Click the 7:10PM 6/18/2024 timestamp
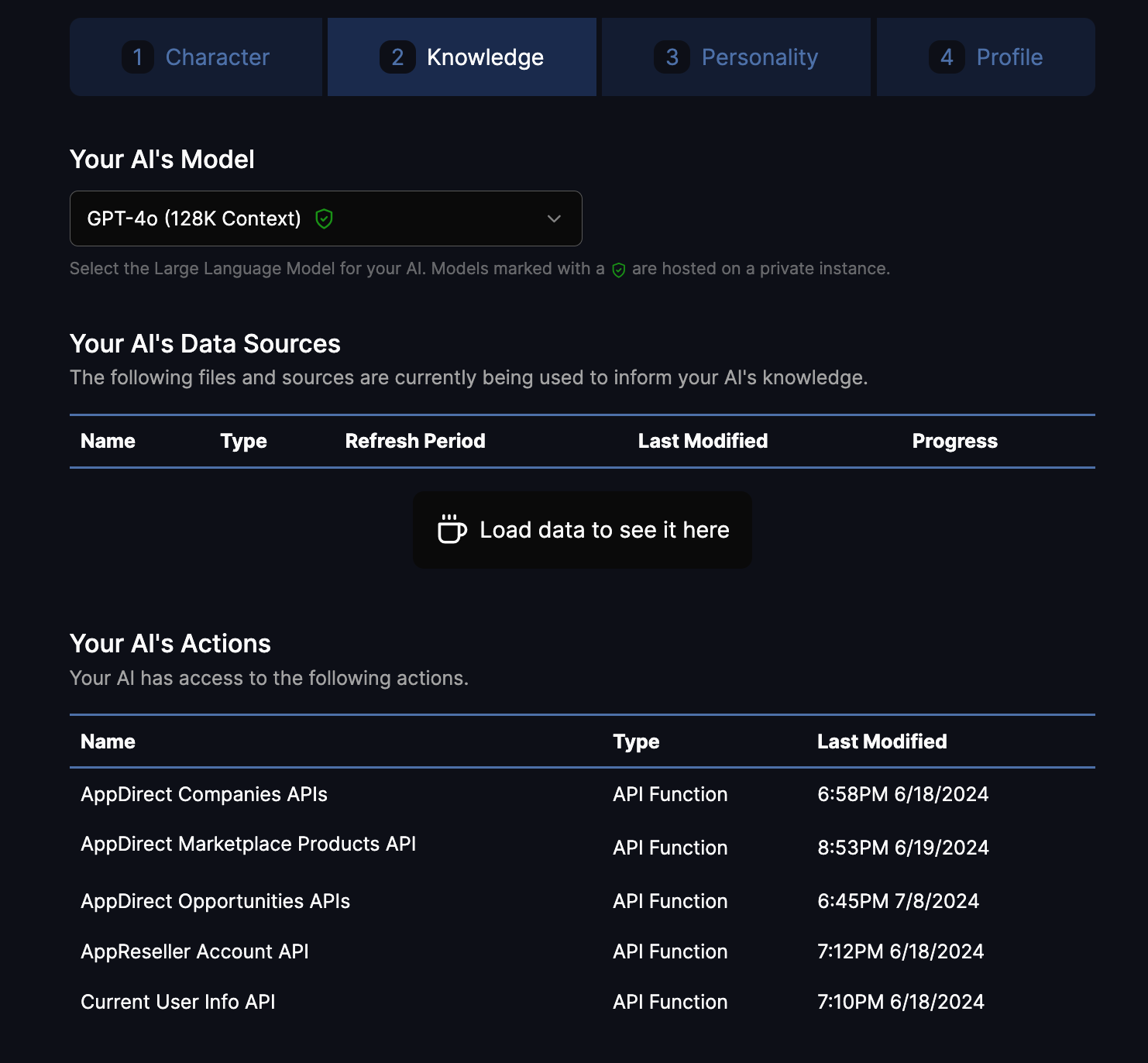1148x1063 pixels. (x=901, y=1002)
